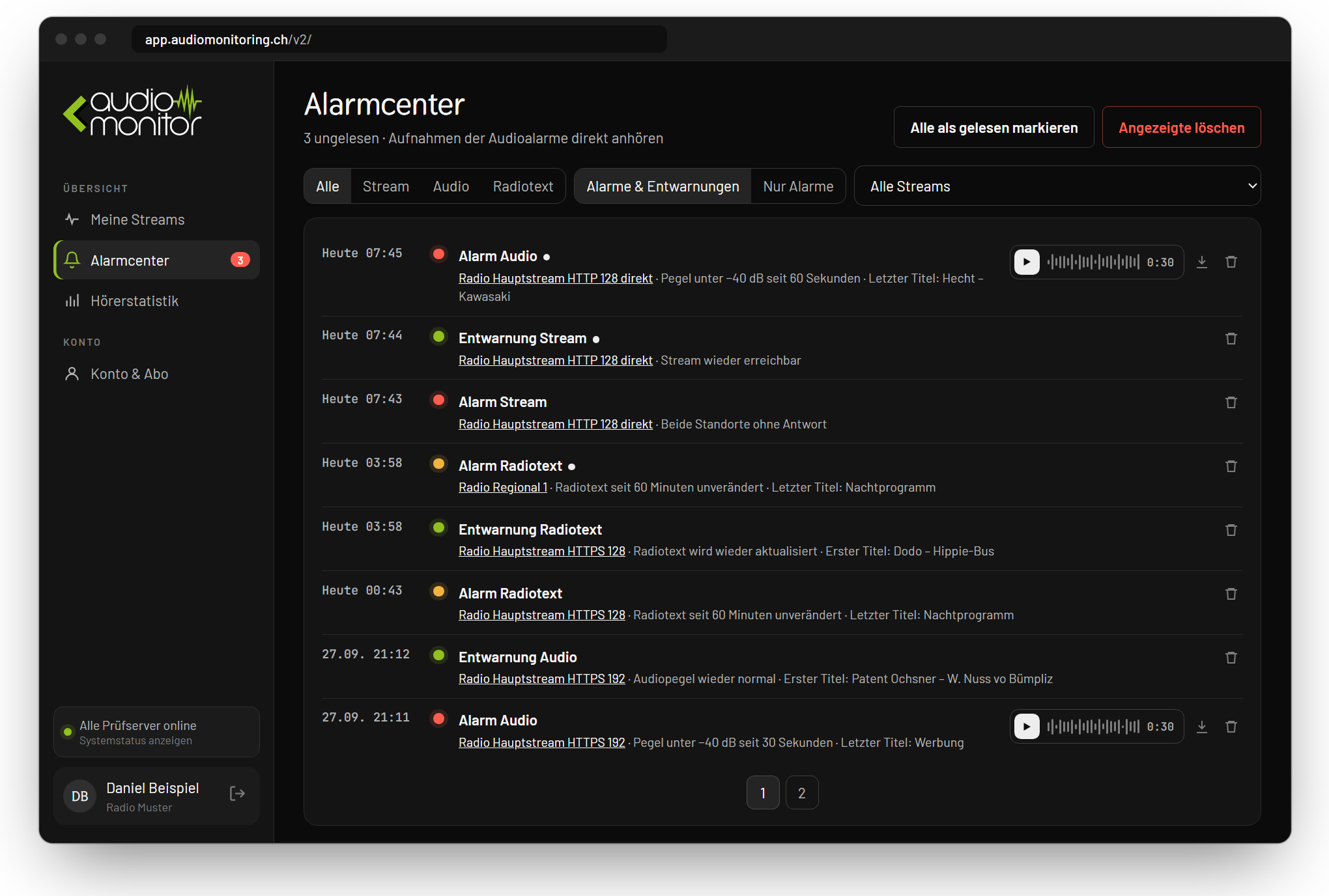Click Alle als gelesen markieren

coord(993,128)
